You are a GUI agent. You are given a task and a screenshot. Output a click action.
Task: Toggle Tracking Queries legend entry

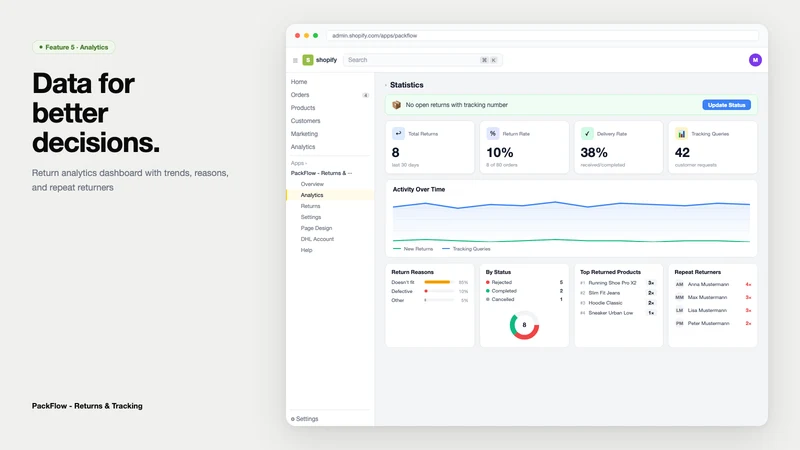[466, 249]
